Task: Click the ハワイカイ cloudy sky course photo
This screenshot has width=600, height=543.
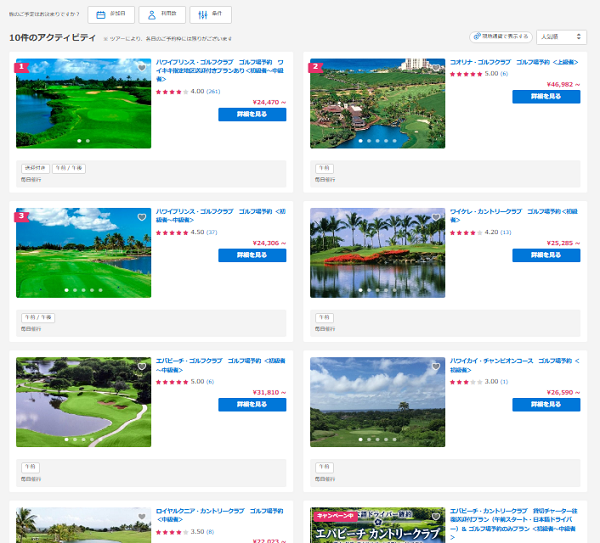Action: pos(377,402)
